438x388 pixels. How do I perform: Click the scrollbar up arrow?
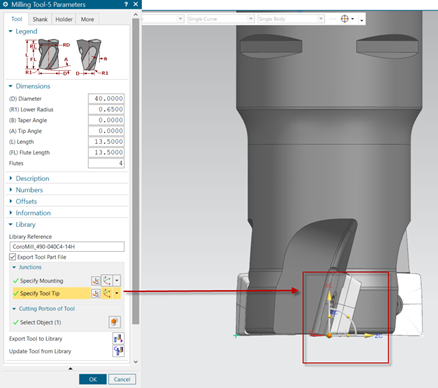[x=135, y=15]
